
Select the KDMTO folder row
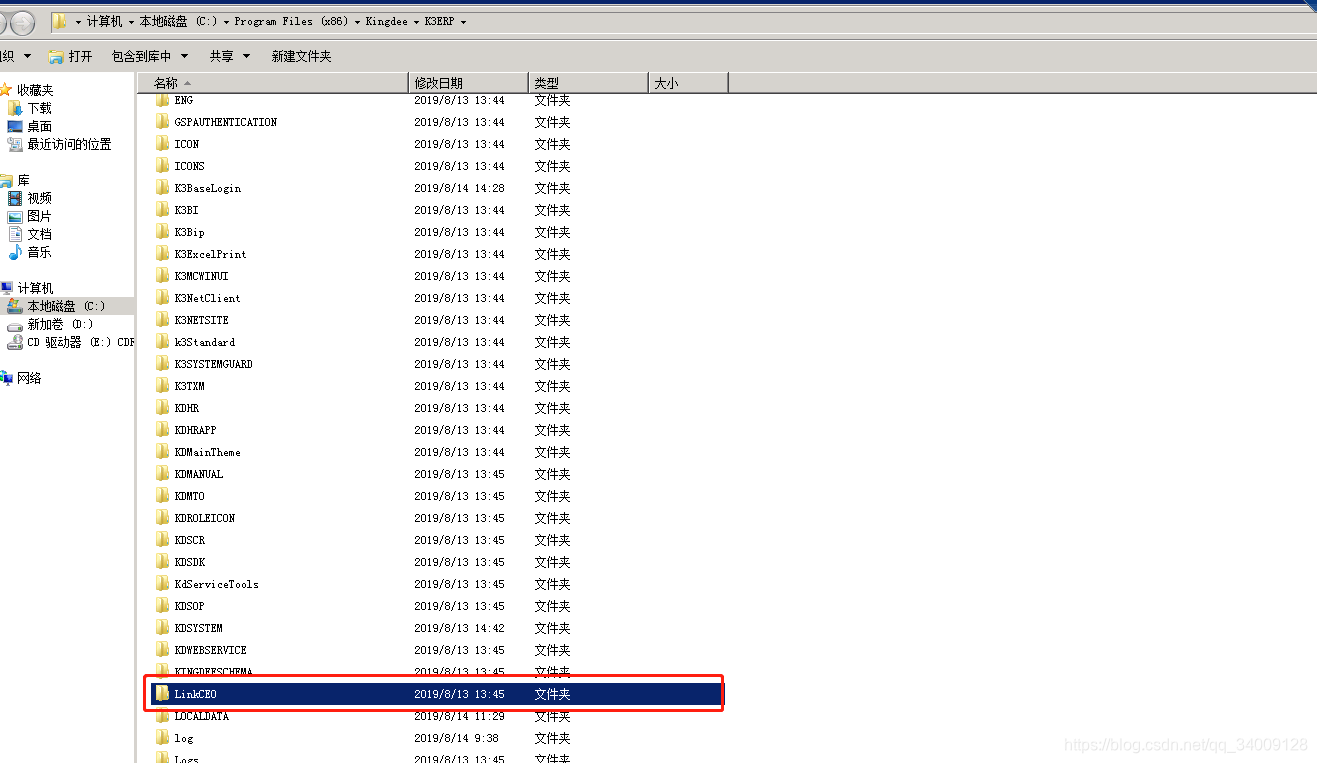tap(435, 496)
